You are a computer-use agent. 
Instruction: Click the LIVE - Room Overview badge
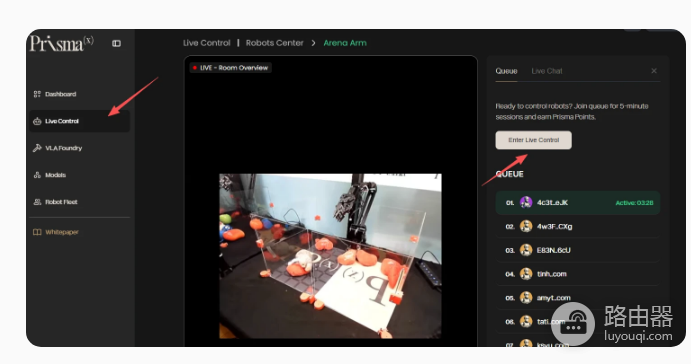point(230,68)
